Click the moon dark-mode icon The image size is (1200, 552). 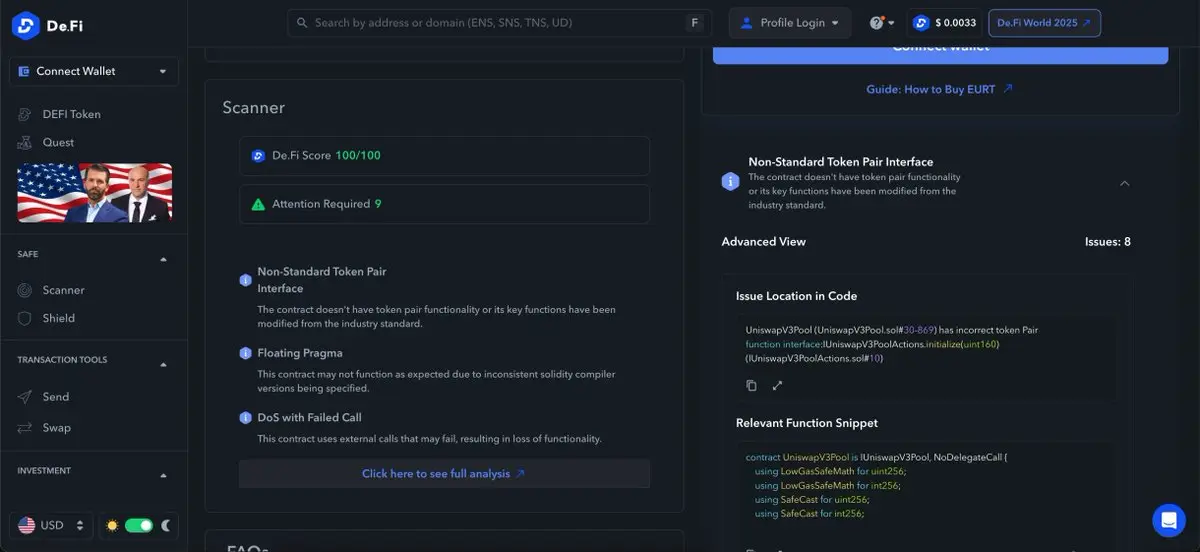click(166, 525)
